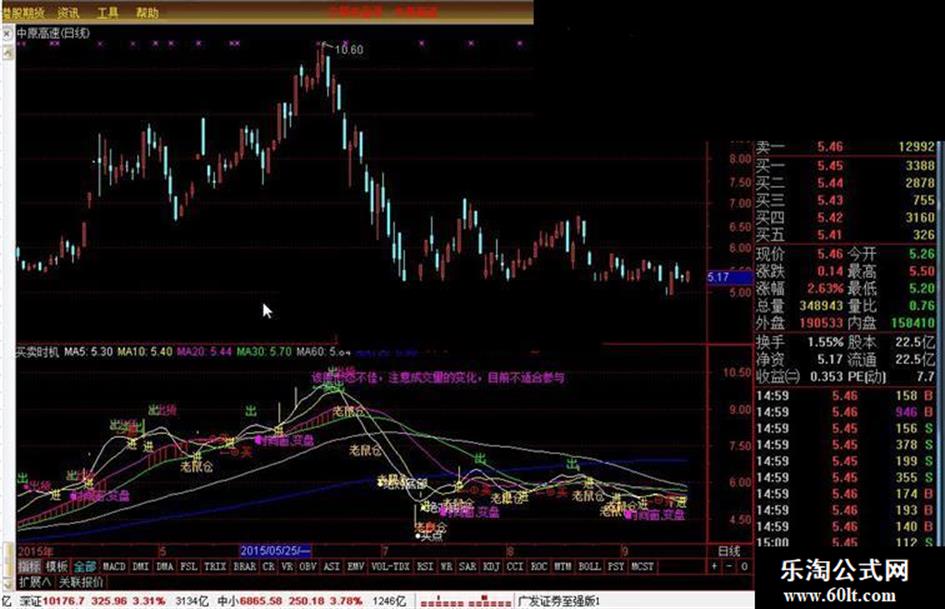Switch indicator to MACD
Image resolution: width=945 pixels, height=609 pixels.
point(114,566)
